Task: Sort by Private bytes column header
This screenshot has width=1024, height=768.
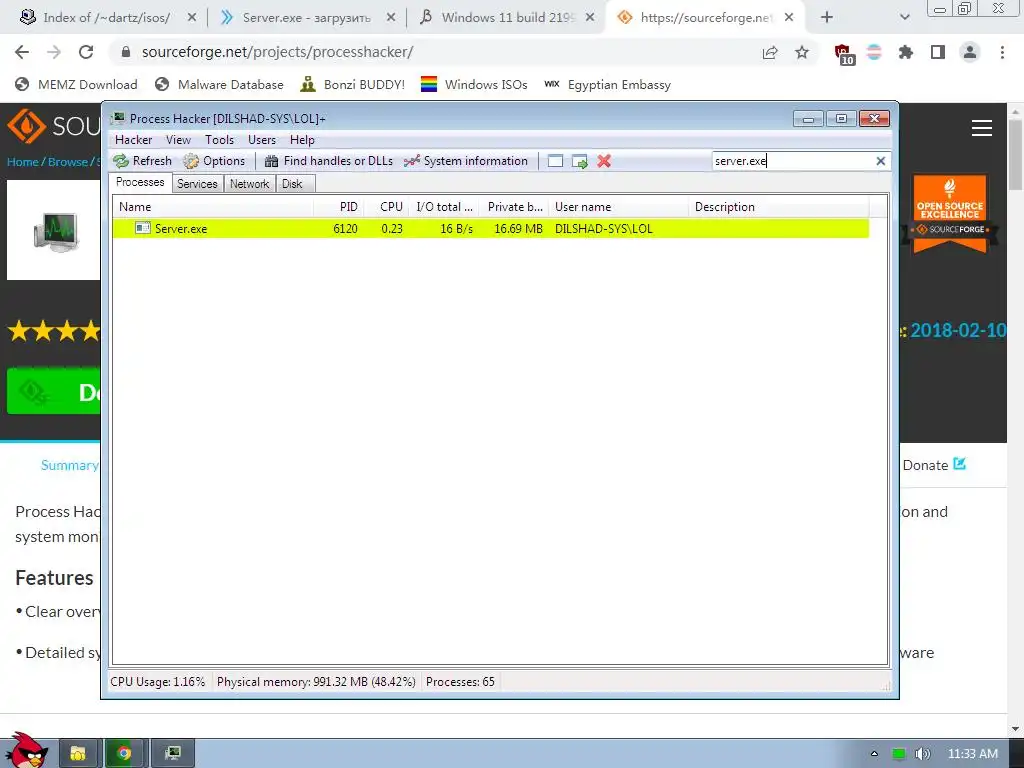Action: [515, 207]
